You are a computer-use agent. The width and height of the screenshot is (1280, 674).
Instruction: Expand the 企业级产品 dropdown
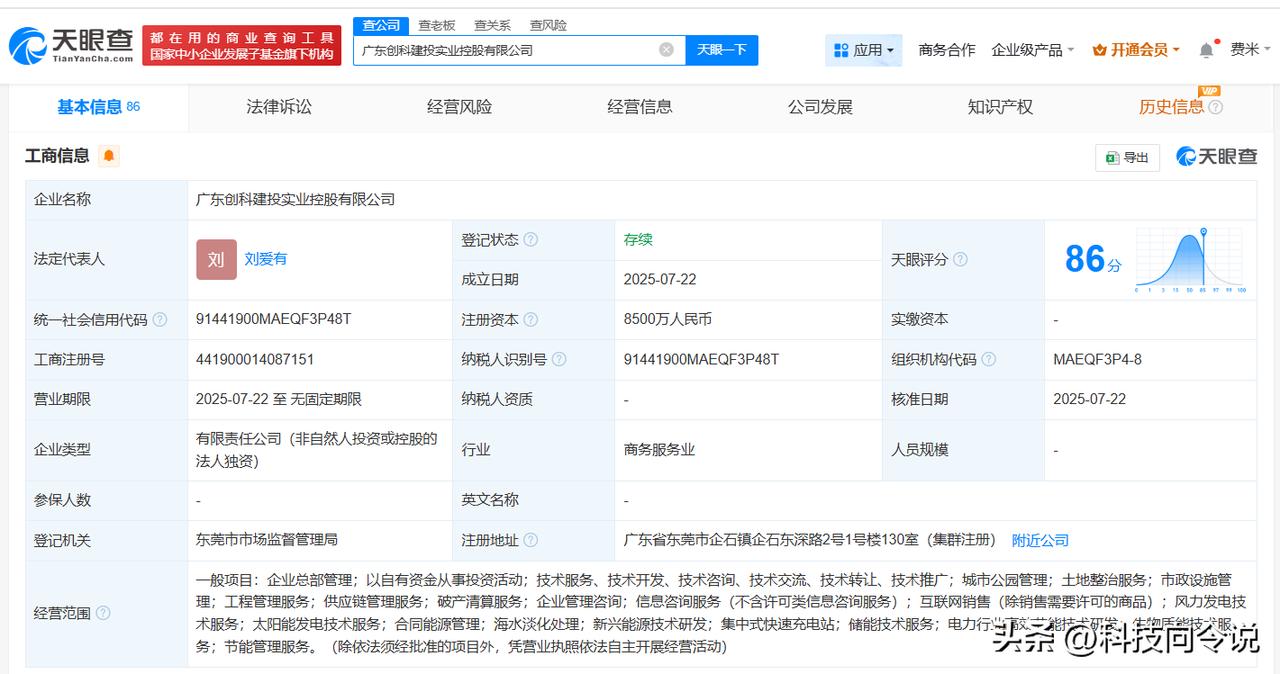[1032, 50]
